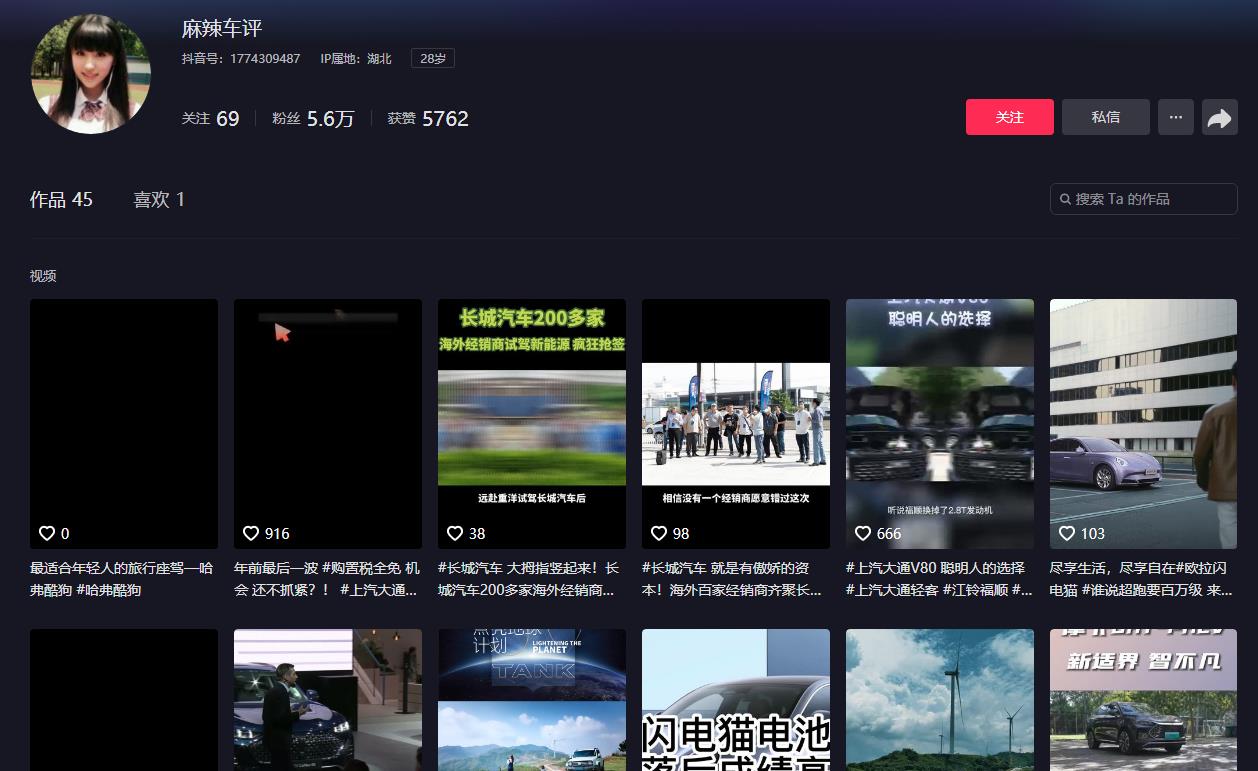1258x771 pixels.
Task: Switch to the 喜欢 1 tab
Action: click(159, 200)
